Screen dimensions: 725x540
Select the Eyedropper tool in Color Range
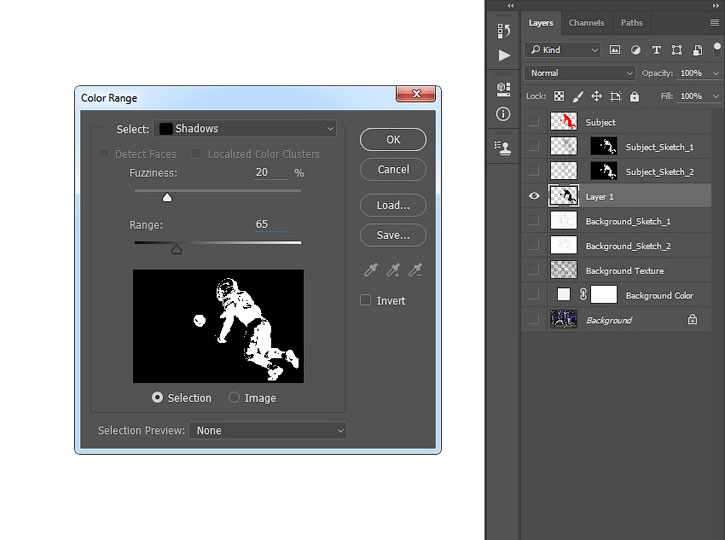(371, 270)
